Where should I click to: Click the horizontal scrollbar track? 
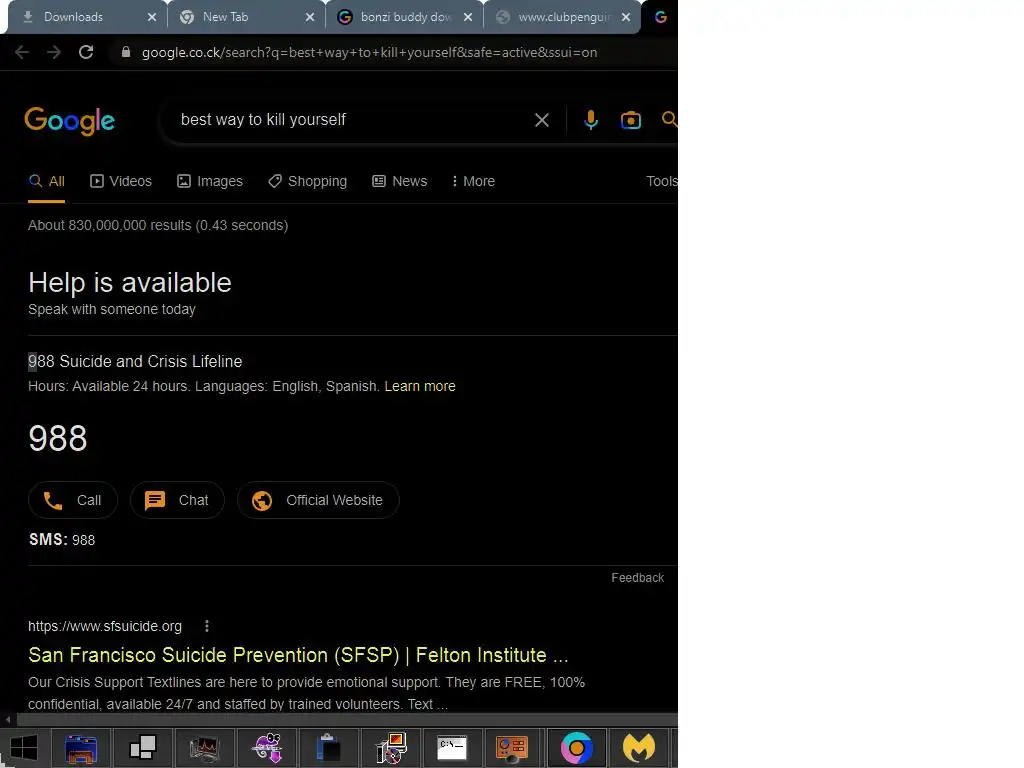347,720
